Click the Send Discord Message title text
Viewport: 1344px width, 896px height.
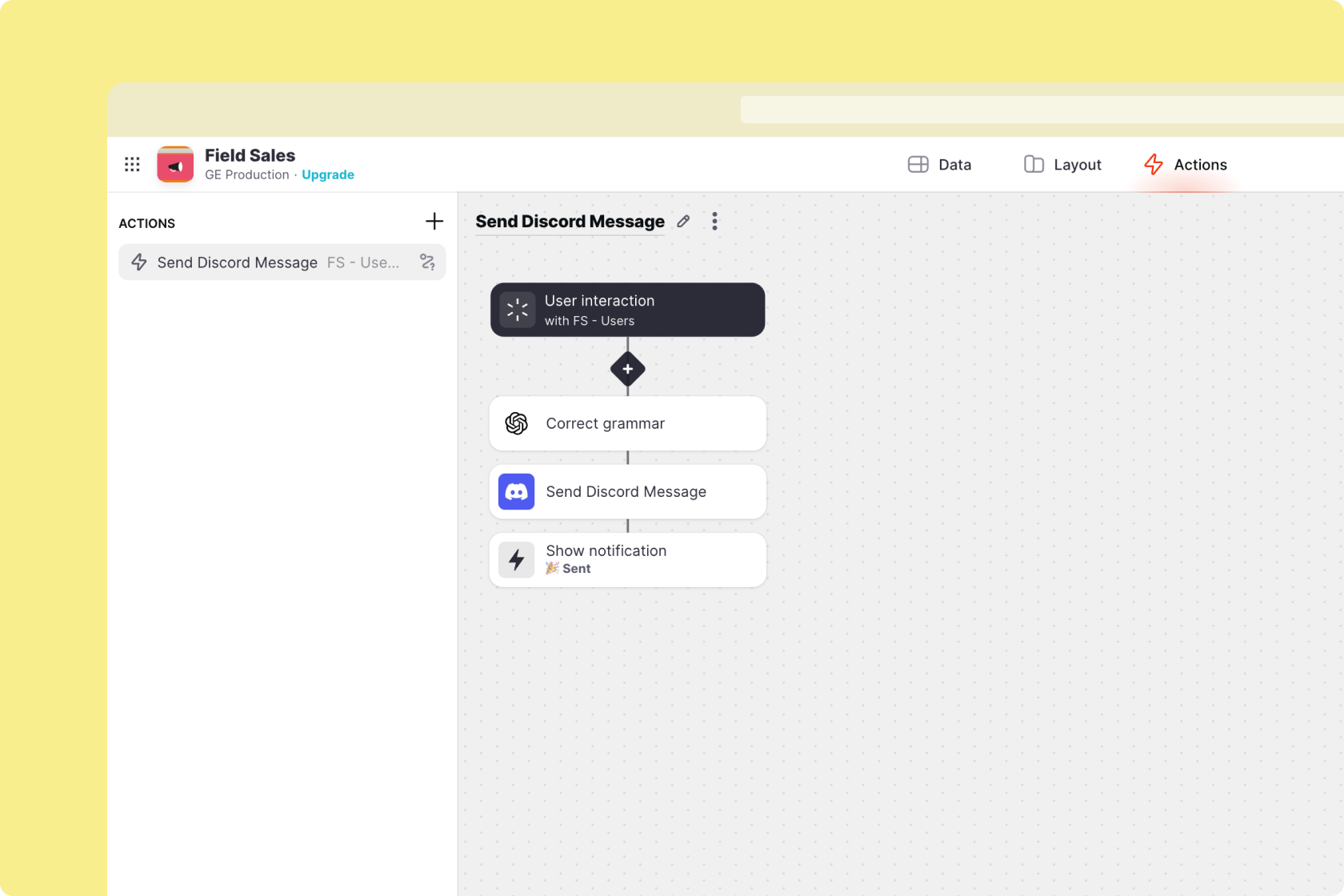pos(570,222)
